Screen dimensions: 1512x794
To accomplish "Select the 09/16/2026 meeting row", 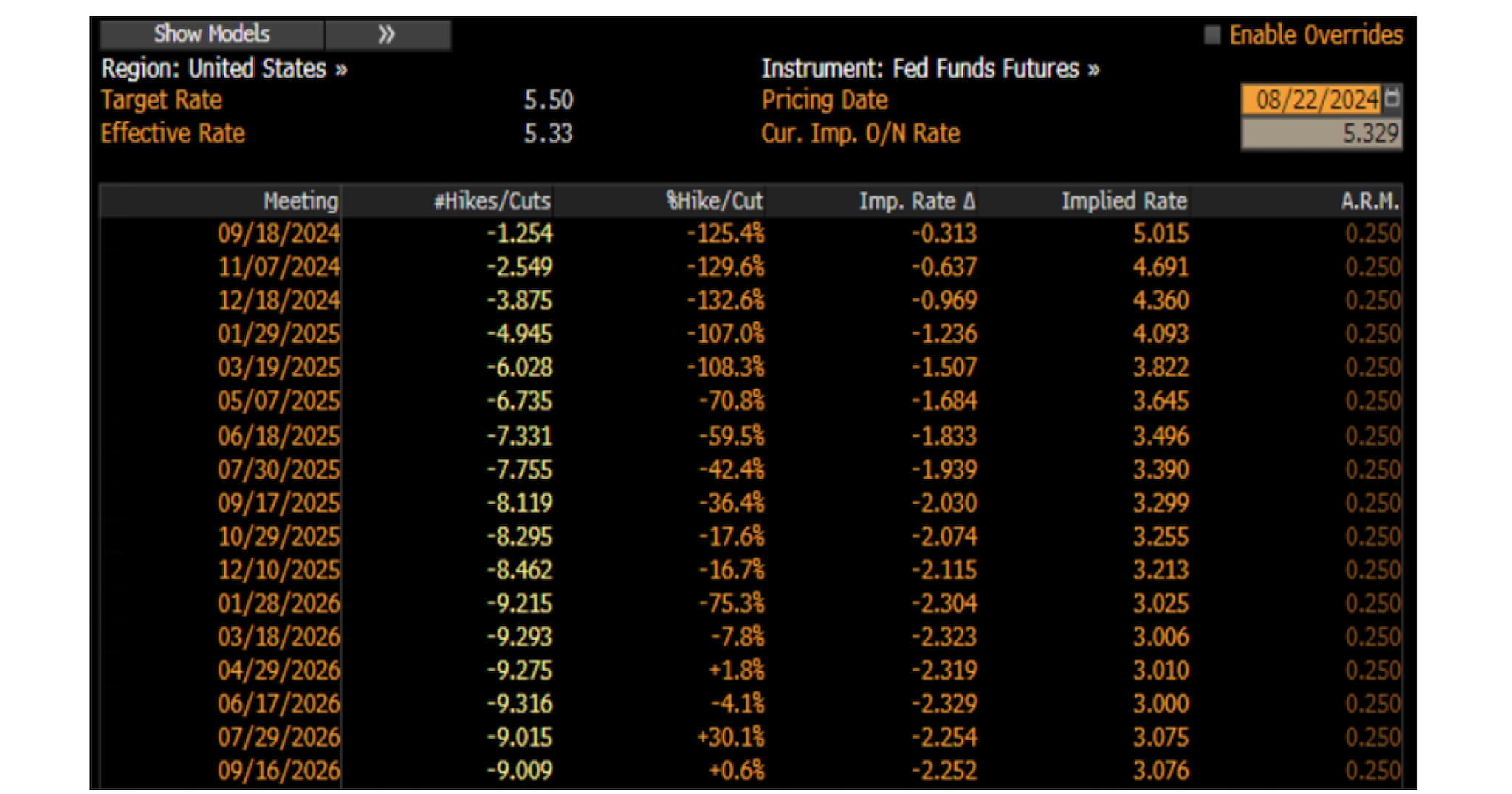I will pyautogui.click(x=278, y=770).
